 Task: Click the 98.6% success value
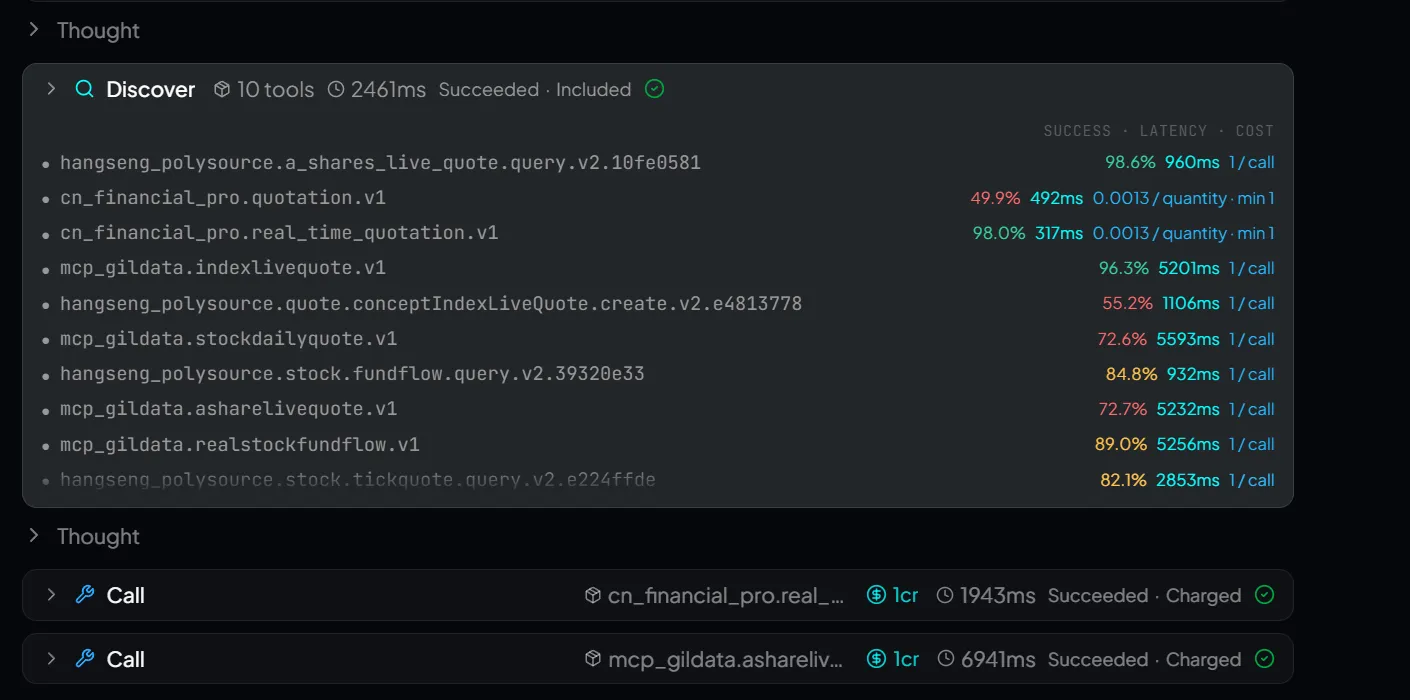click(1130, 162)
